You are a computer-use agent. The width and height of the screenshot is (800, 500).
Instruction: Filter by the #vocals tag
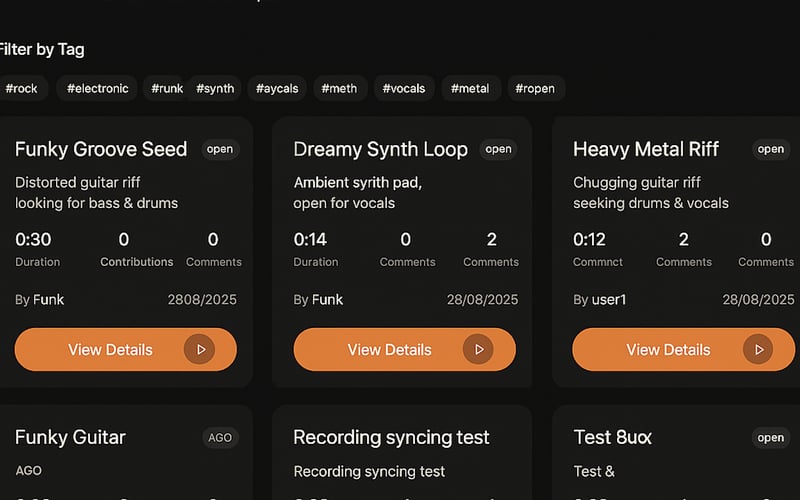404,88
